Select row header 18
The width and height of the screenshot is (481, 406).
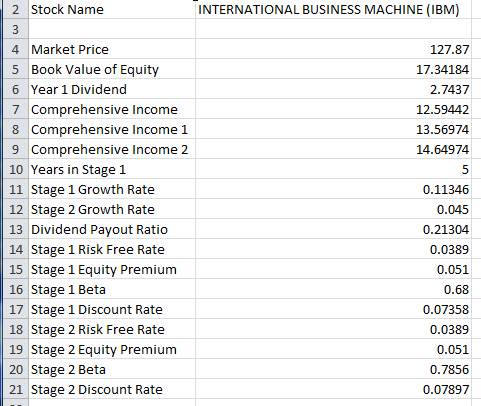tap(15, 329)
